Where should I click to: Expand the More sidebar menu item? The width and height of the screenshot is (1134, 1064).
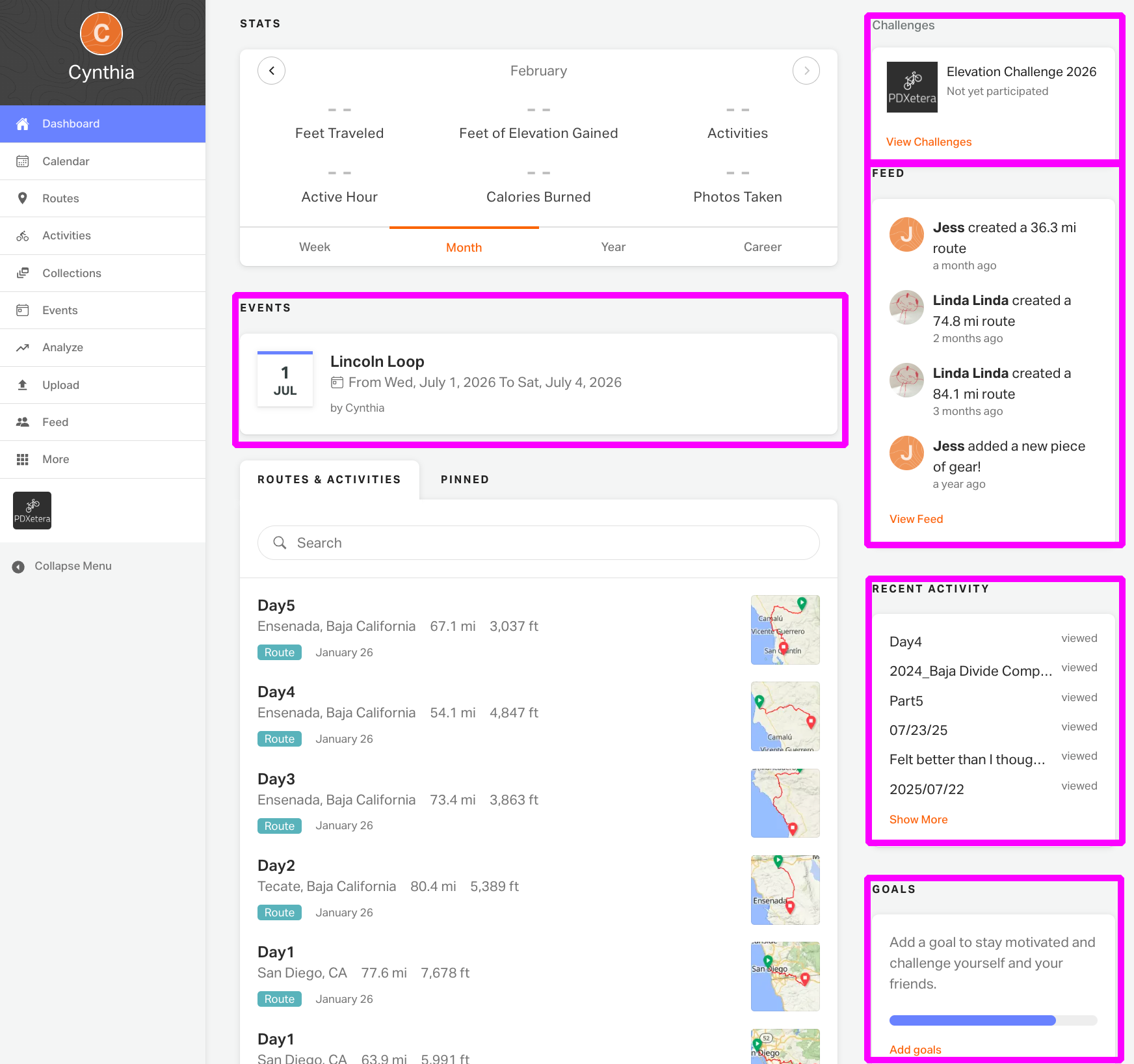coord(103,459)
